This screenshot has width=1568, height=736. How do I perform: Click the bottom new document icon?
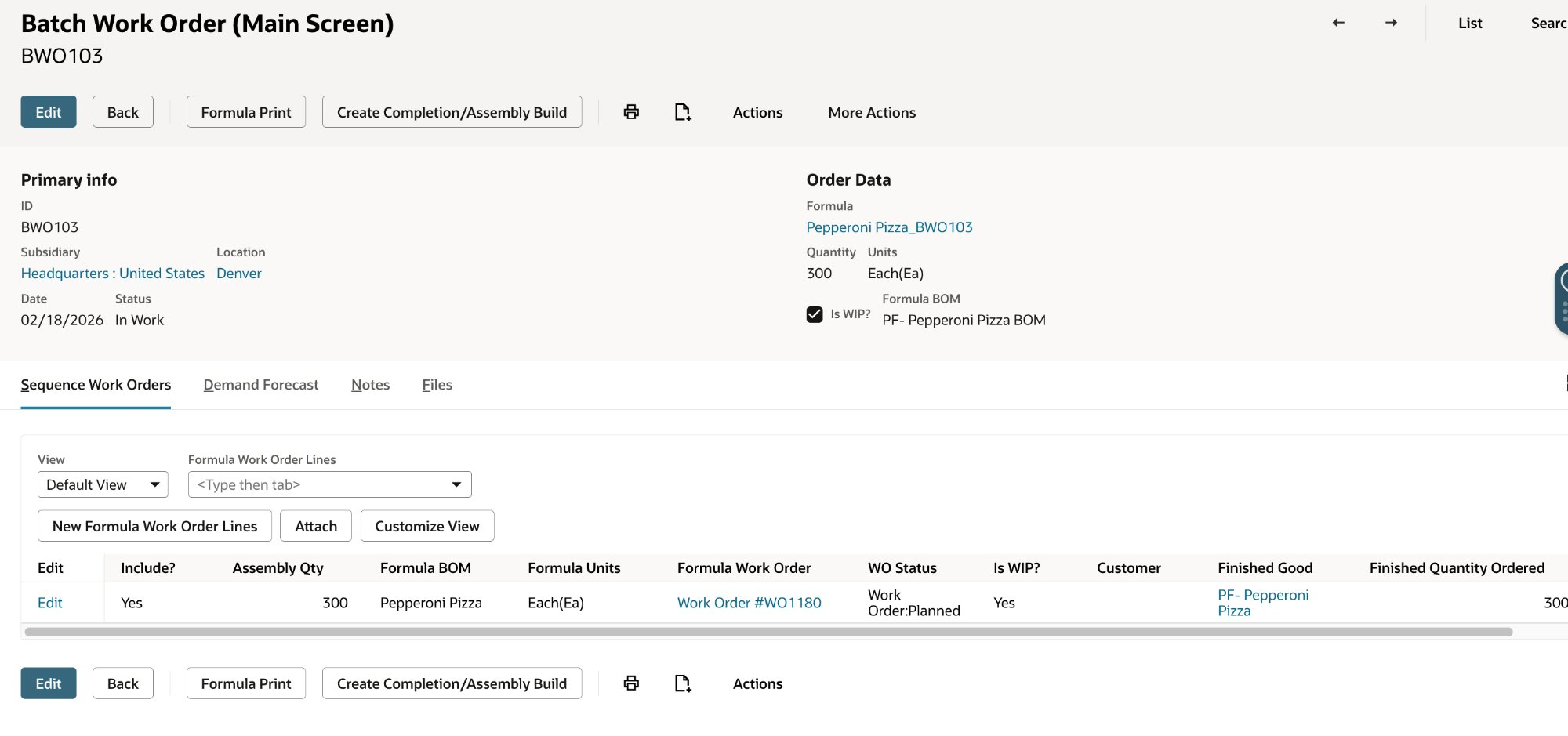[x=682, y=683]
